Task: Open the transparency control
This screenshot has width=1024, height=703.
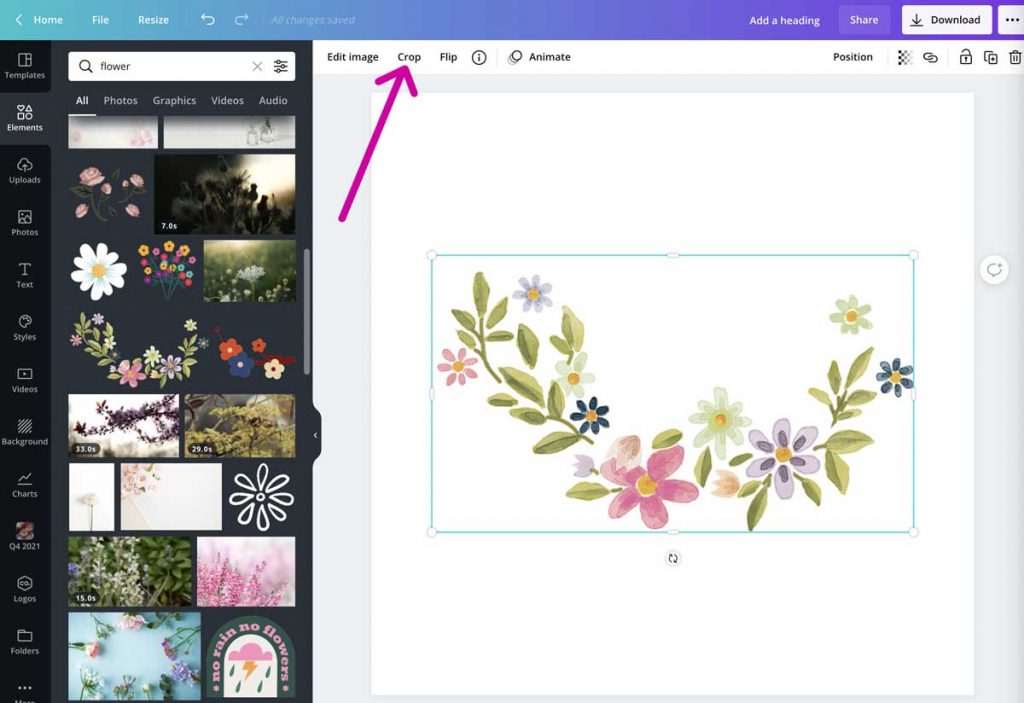Action: (x=907, y=57)
